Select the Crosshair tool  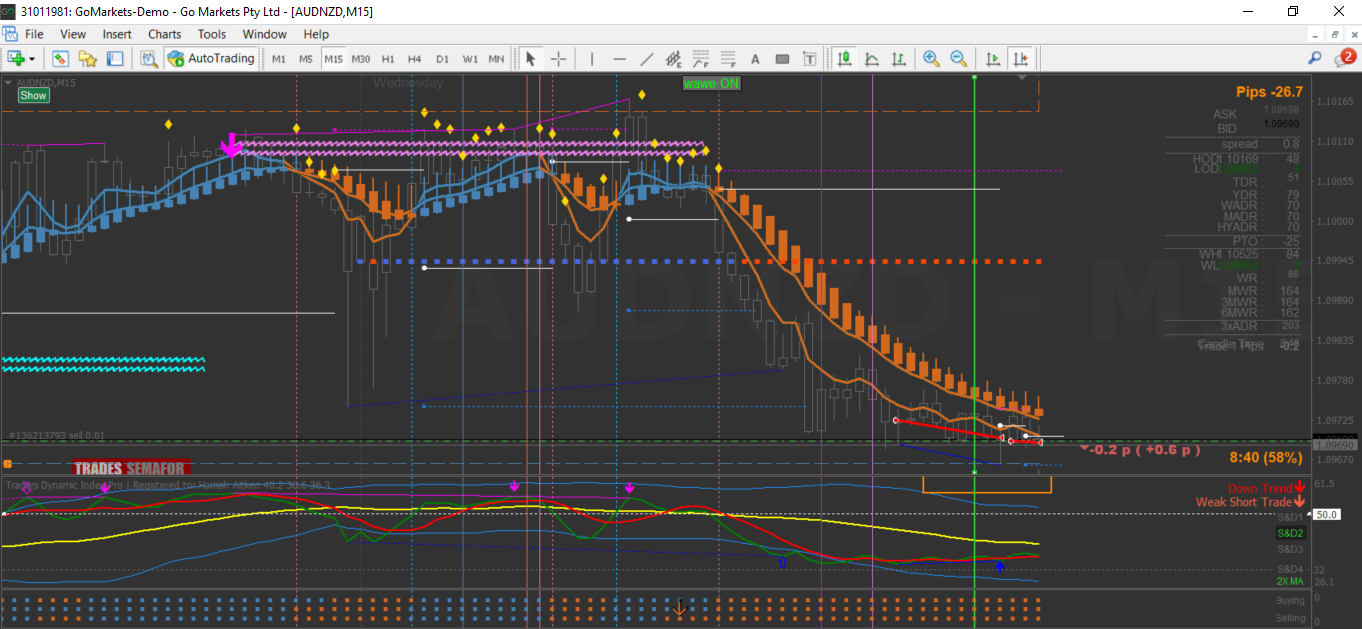click(559, 59)
